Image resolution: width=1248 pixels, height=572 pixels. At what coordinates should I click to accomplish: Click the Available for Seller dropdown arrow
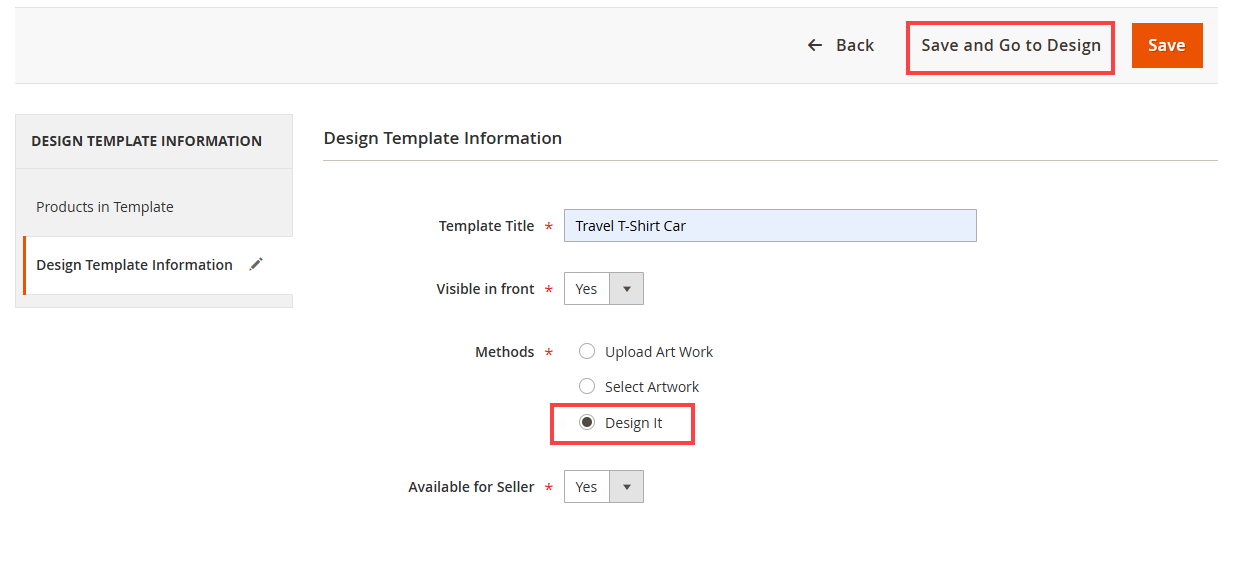tap(627, 487)
